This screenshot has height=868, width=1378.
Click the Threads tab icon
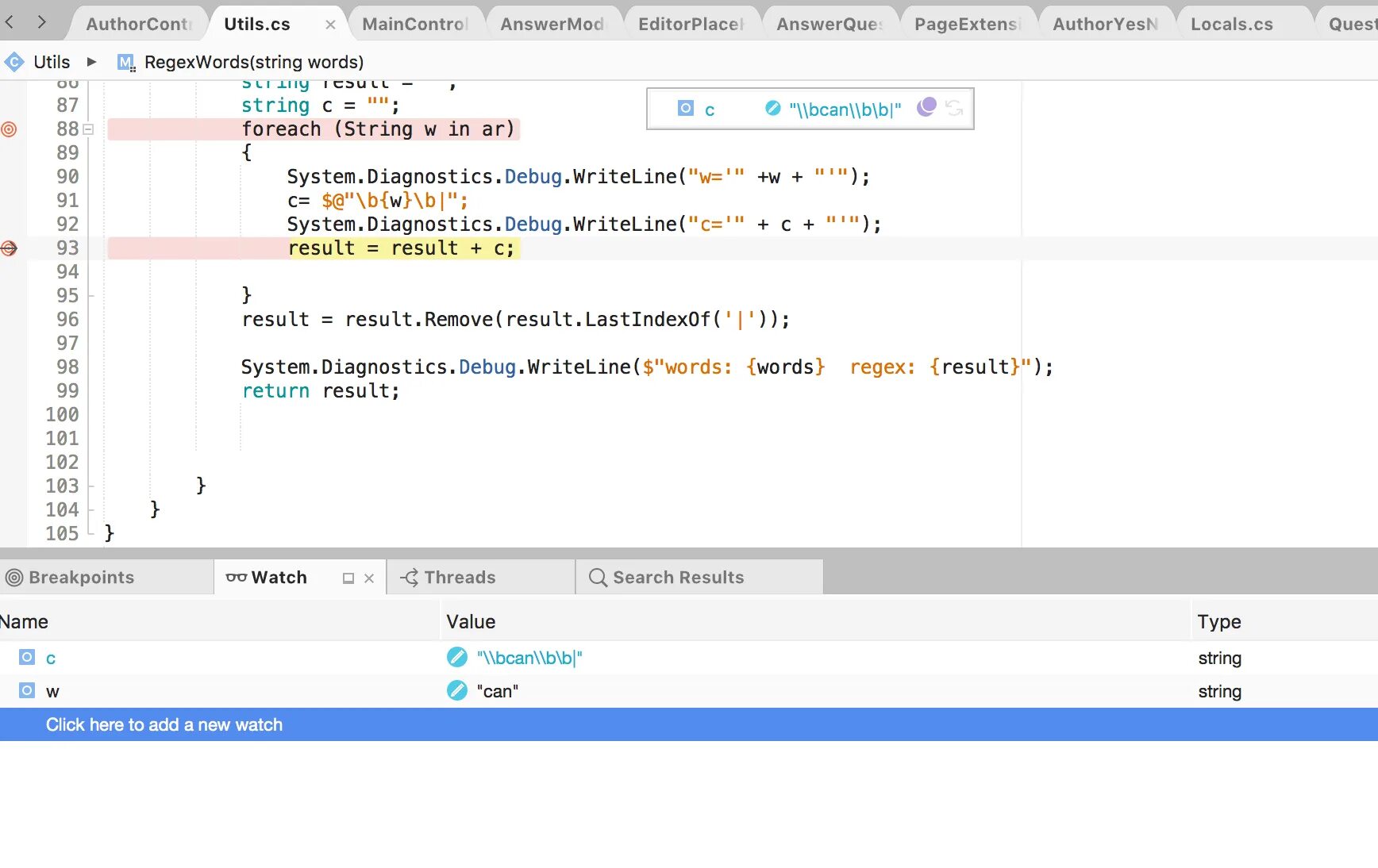(x=409, y=578)
